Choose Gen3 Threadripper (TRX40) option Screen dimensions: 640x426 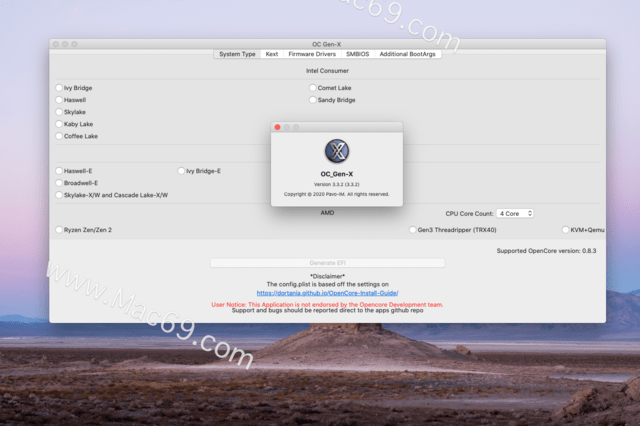(413, 230)
